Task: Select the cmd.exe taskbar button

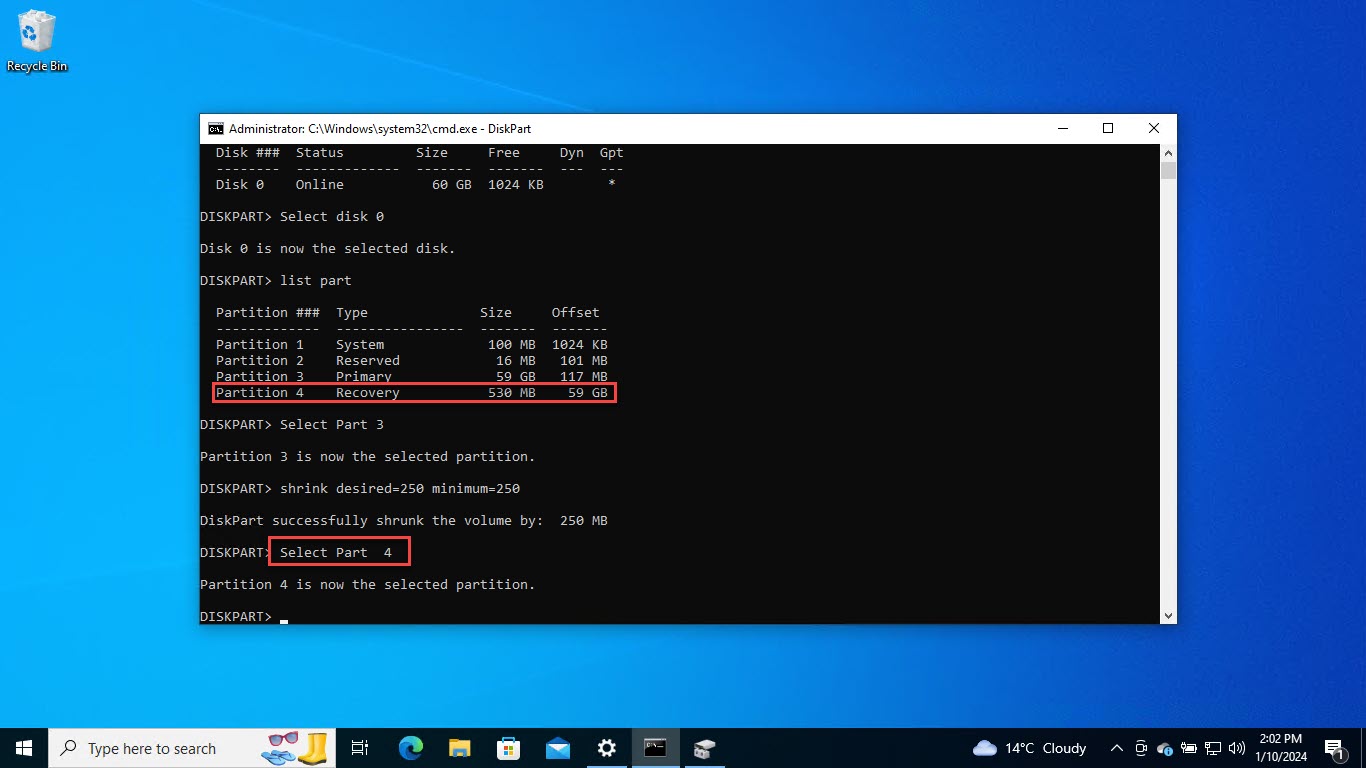Action: (655, 748)
